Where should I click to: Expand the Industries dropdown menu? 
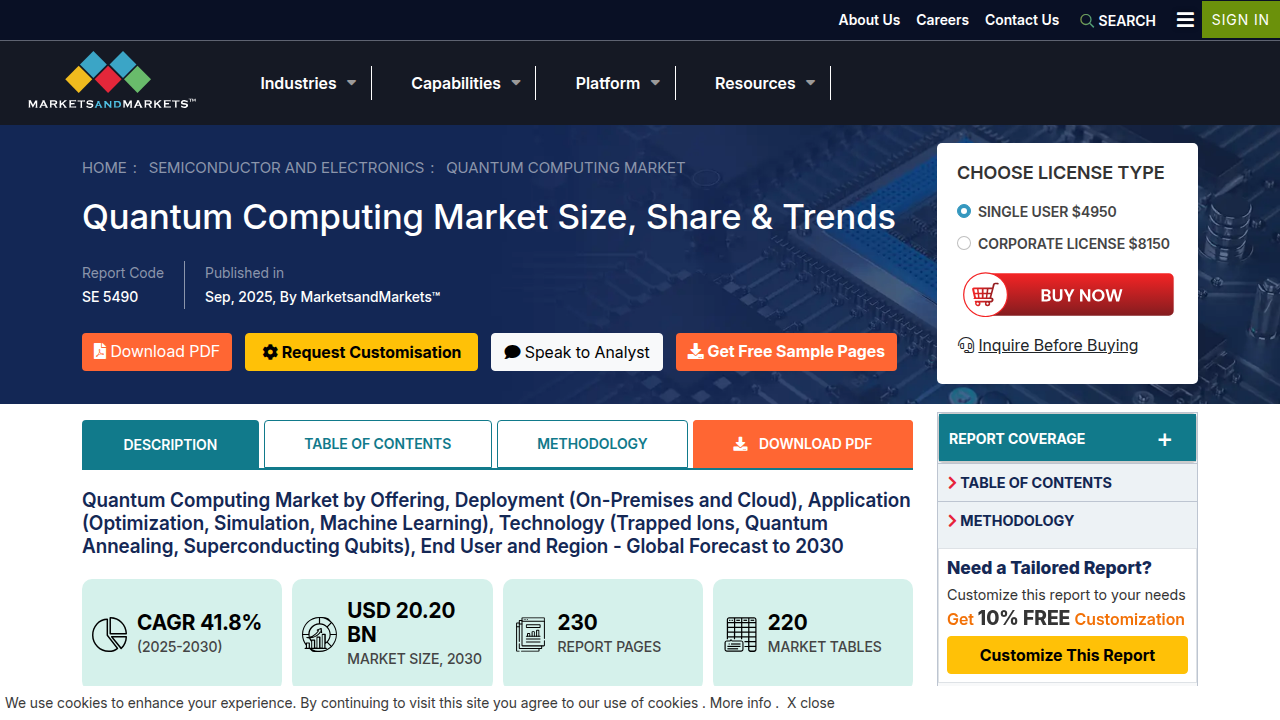[308, 83]
